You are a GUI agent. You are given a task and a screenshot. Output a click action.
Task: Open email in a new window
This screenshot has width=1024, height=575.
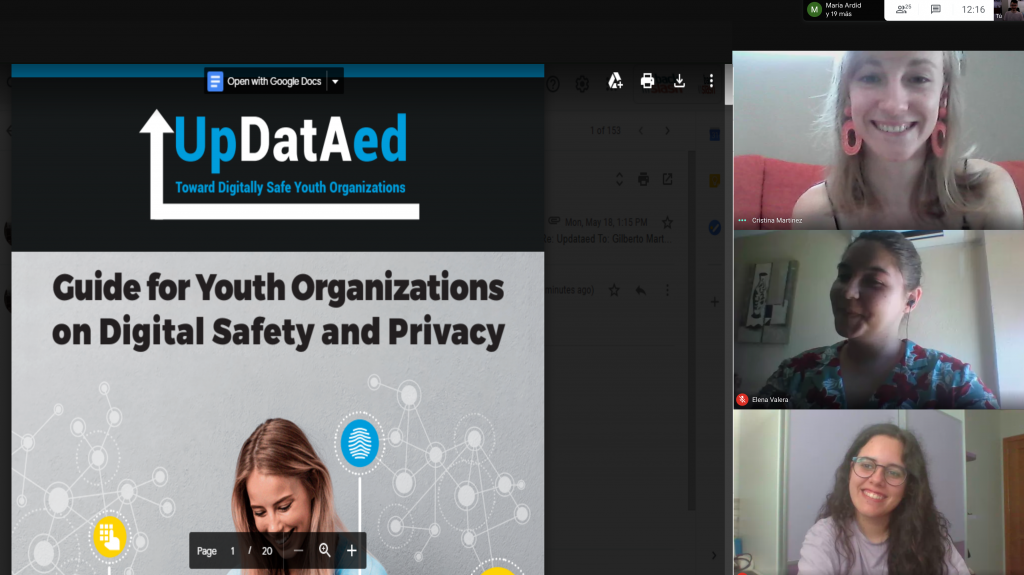tap(667, 179)
